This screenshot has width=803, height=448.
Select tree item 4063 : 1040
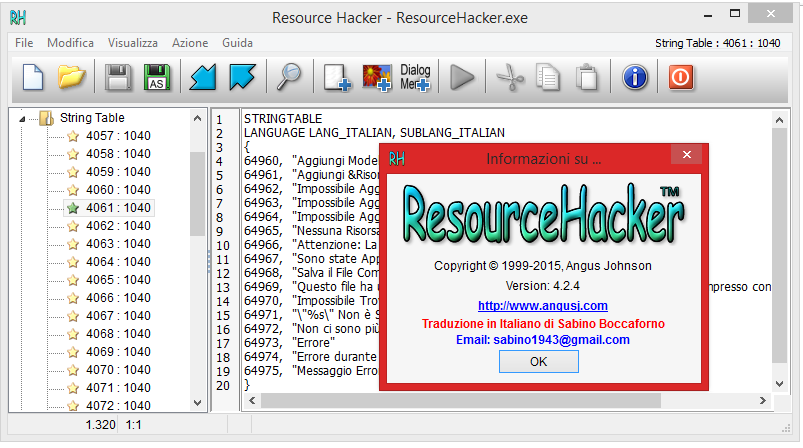pyautogui.click(x=118, y=244)
